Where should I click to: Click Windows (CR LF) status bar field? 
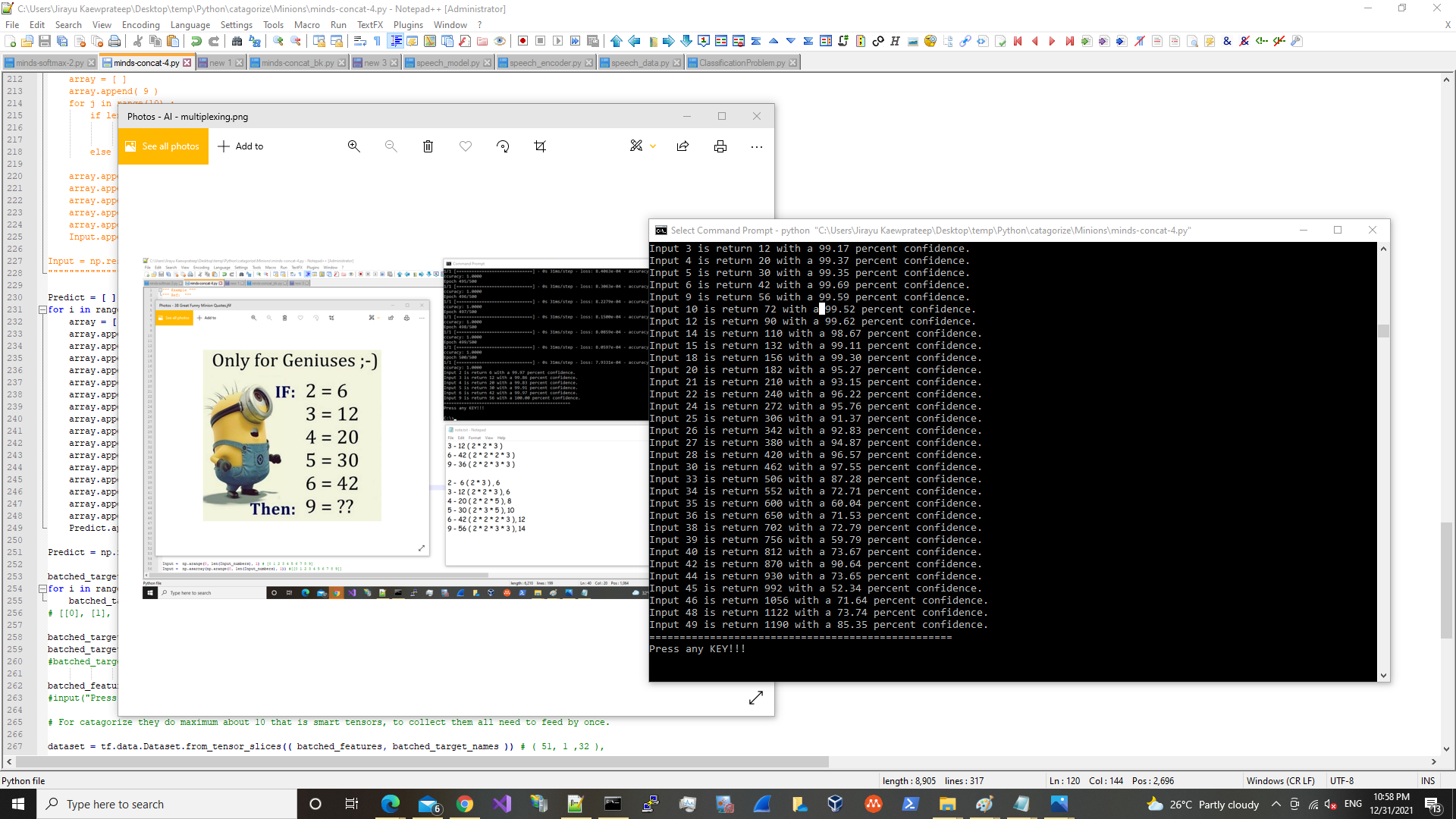[1281, 780]
